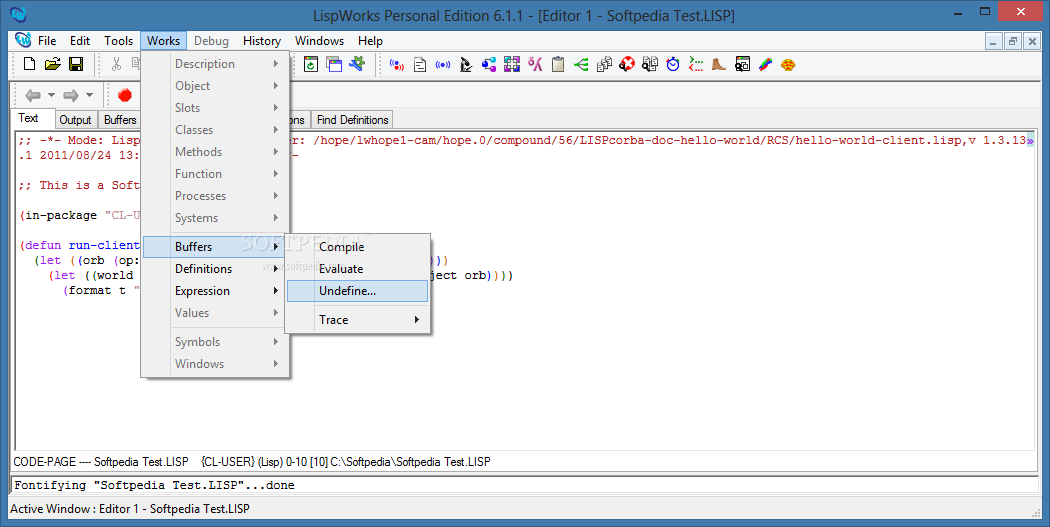
Task: Go back with the left arrow button
Action: click(x=33, y=95)
